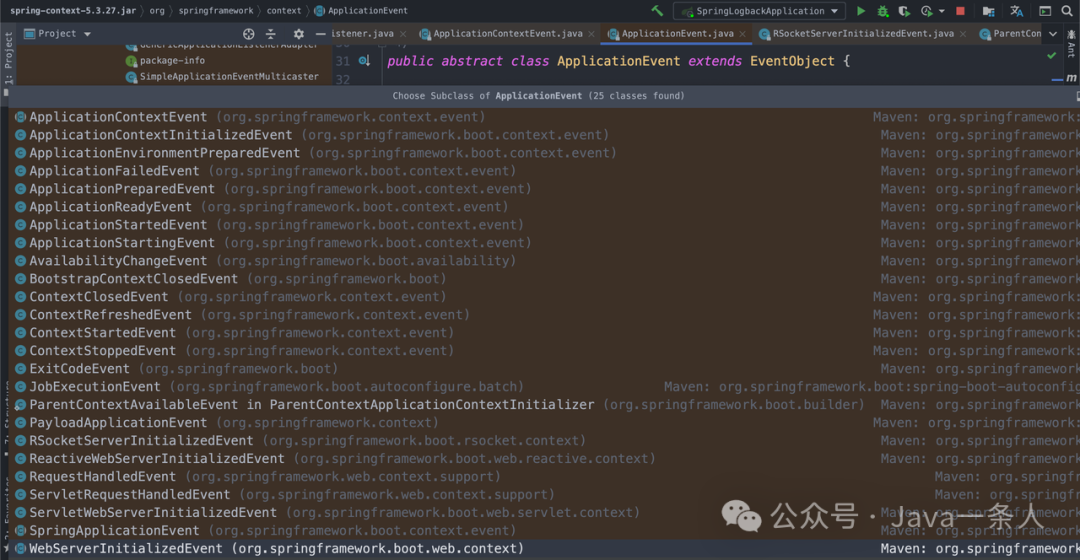Click the locate/select opened file icon
Viewport: 1080px width, 560px height.
pos(249,34)
